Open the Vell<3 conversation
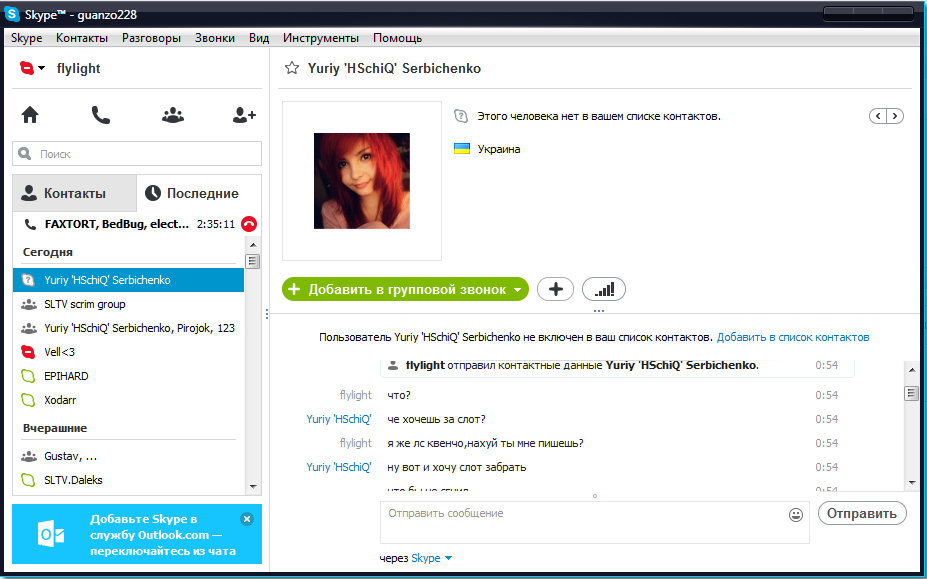927x579 pixels. pos(128,352)
